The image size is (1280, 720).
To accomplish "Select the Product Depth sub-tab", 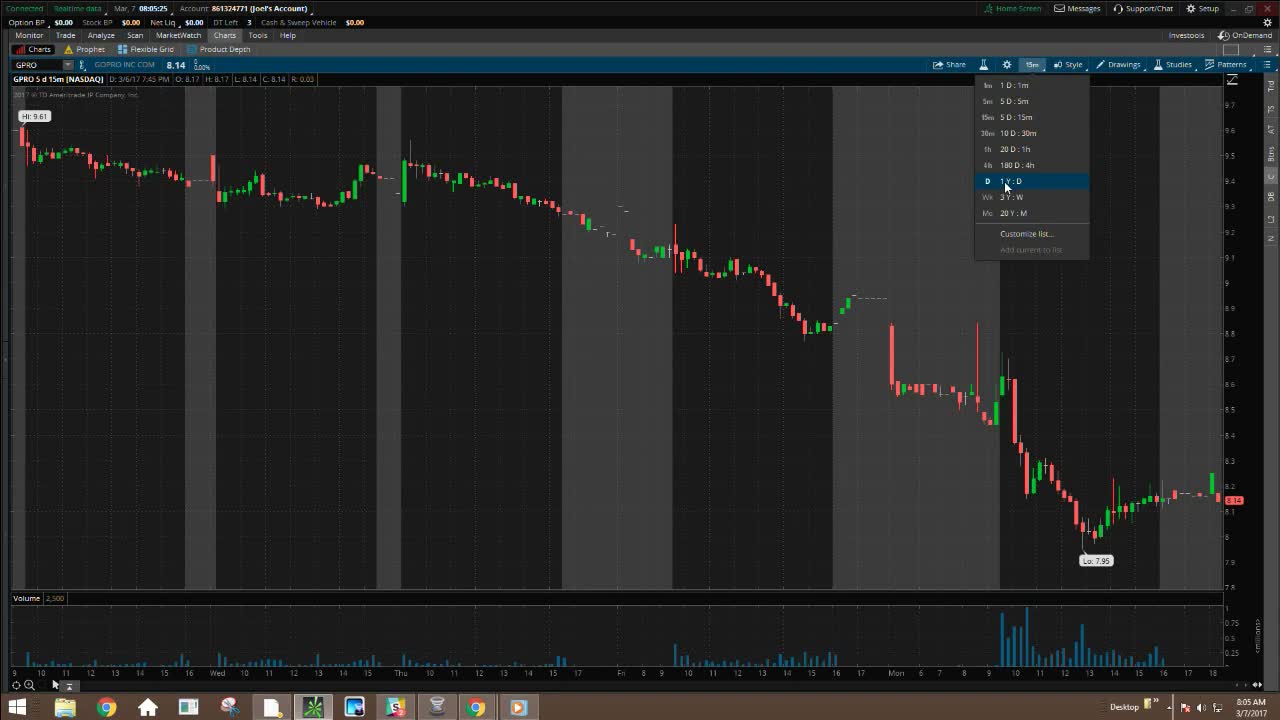I will click(219, 49).
